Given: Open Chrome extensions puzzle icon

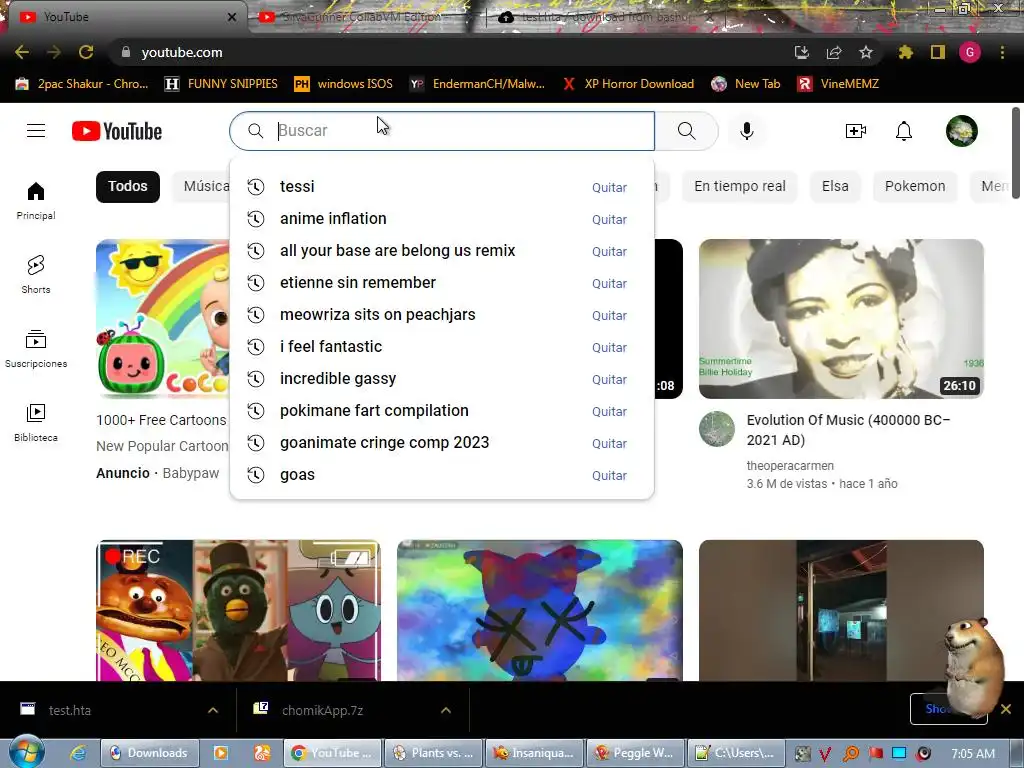Looking at the screenshot, I should pyautogui.click(x=905, y=52).
